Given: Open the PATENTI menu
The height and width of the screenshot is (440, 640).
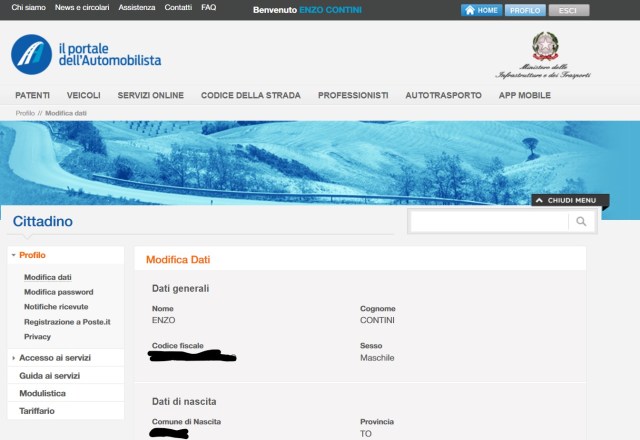Looking at the screenshot, I should pyautogui.click(x=33, y=95).
